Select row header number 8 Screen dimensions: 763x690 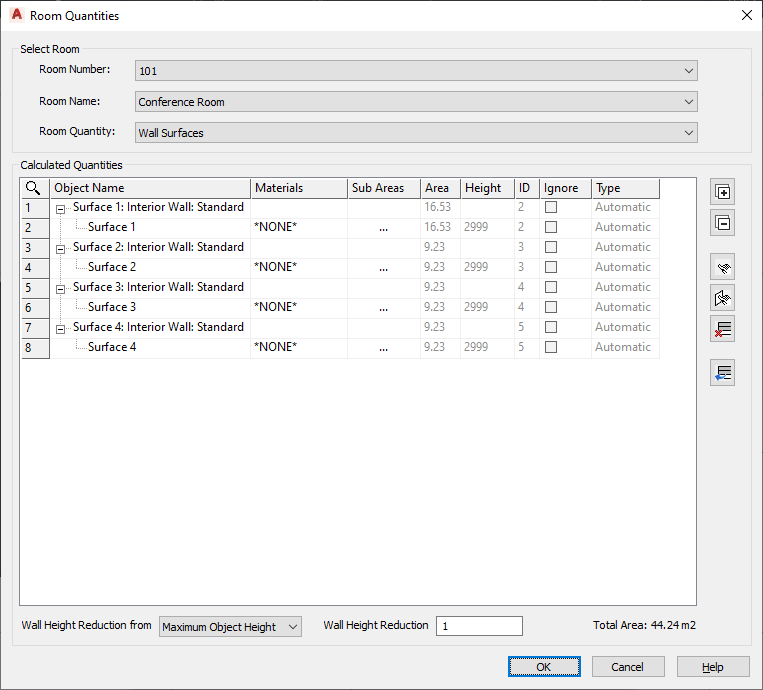[35, 348]
